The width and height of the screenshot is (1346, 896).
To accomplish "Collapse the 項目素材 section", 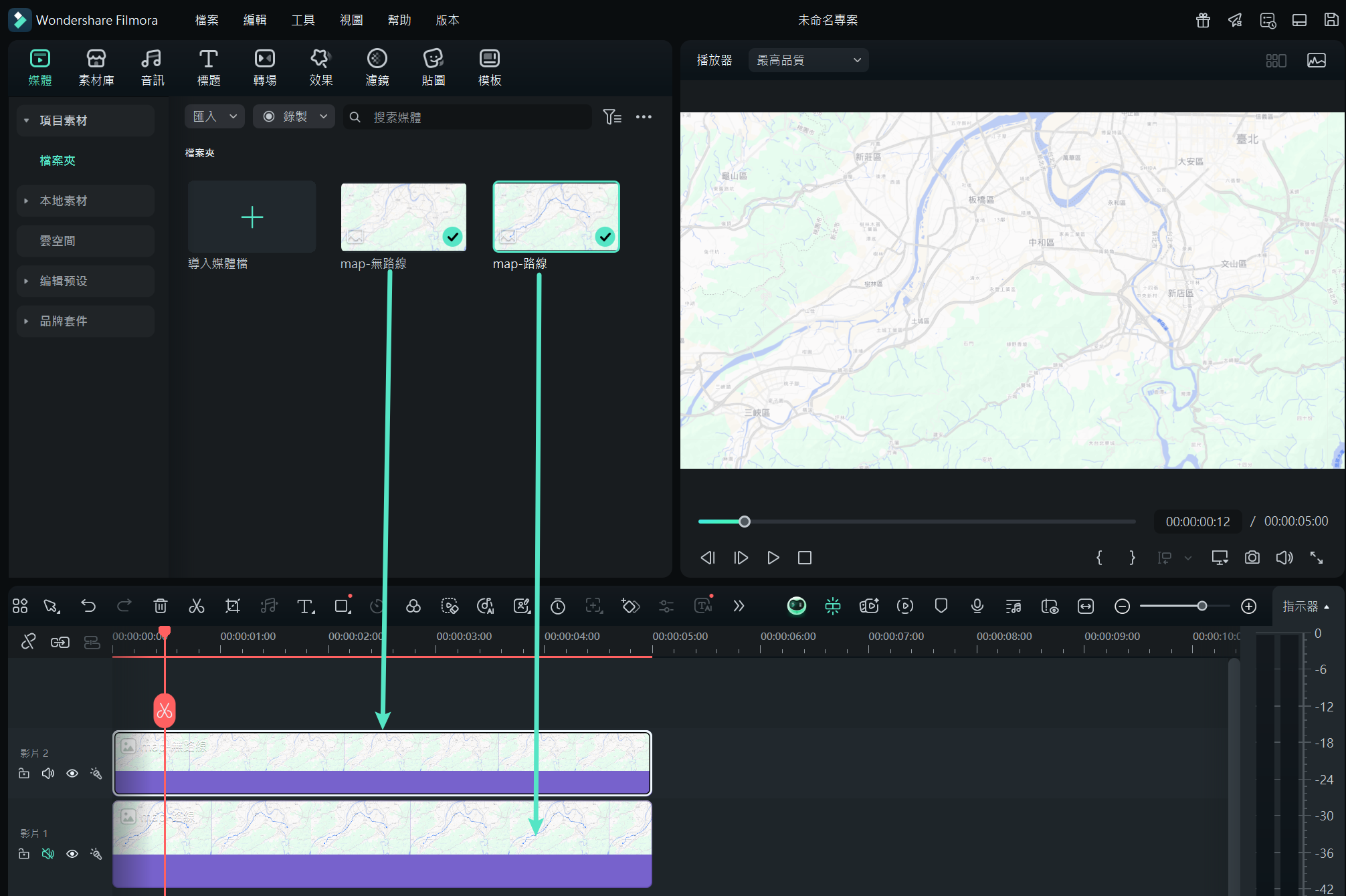I will (x=86, y=120).
